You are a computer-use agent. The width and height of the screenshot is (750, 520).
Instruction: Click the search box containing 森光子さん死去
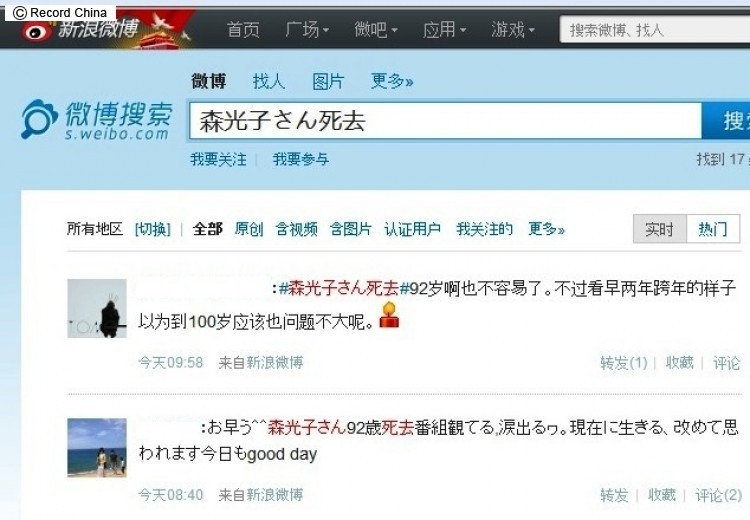pos(445,121)
